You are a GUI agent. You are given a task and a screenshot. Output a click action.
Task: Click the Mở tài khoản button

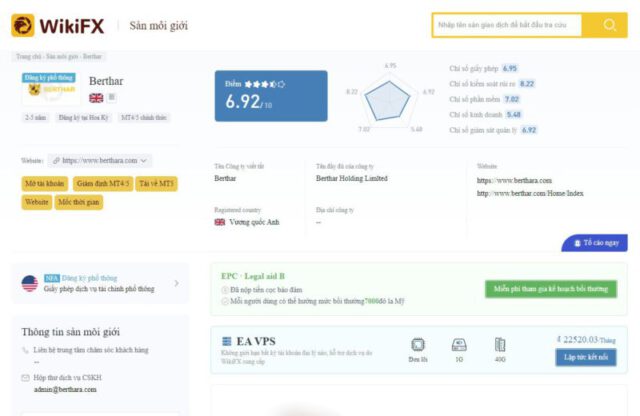pos(45,184)
